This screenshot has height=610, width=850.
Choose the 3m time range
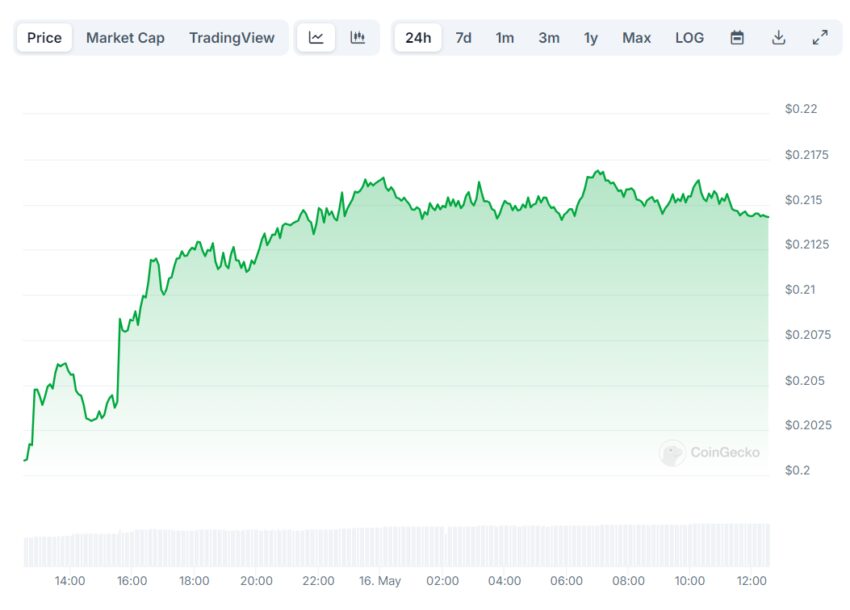coord(549,37)
